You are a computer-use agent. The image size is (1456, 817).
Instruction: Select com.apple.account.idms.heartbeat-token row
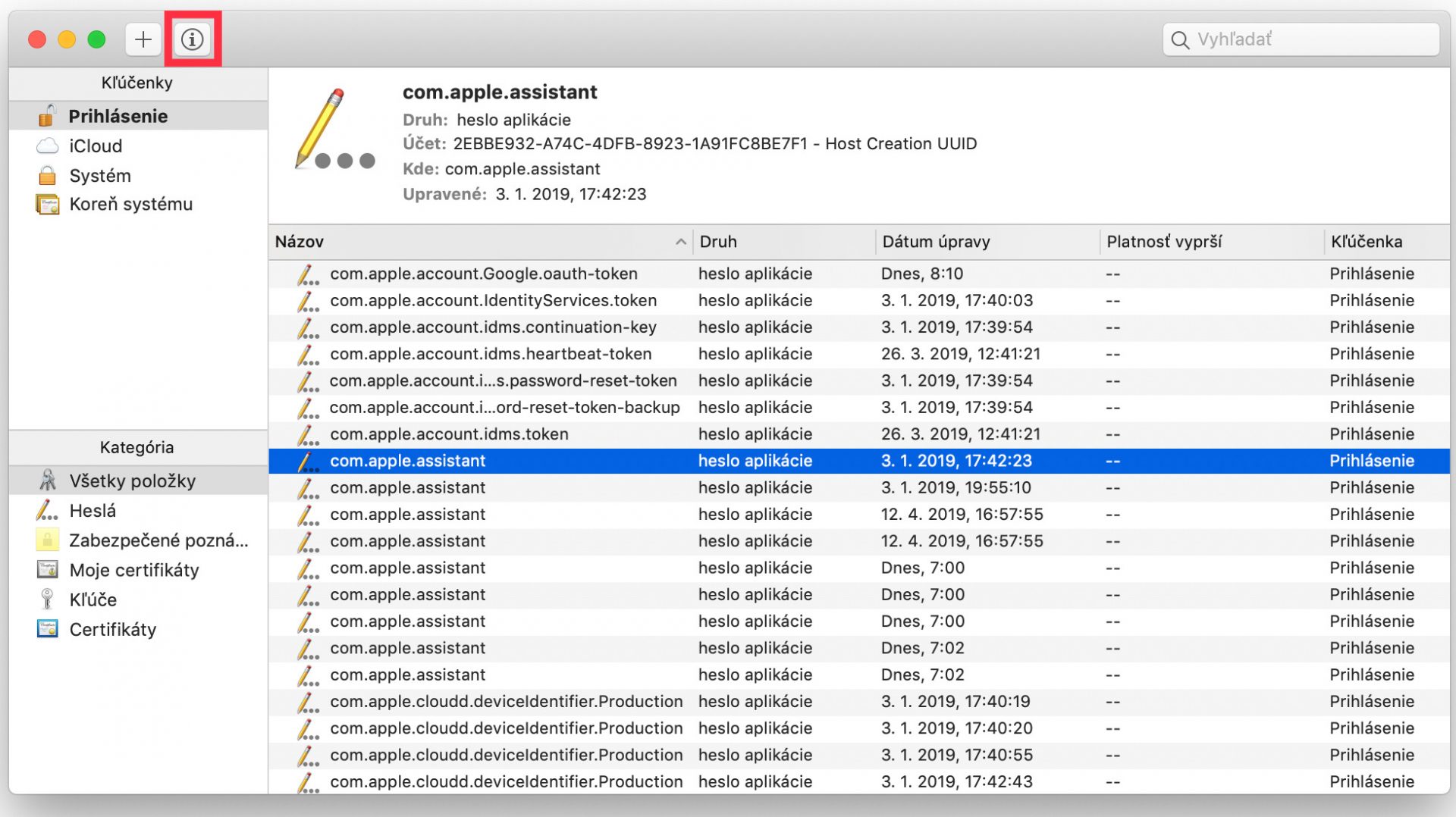click(x=859, y=354)
